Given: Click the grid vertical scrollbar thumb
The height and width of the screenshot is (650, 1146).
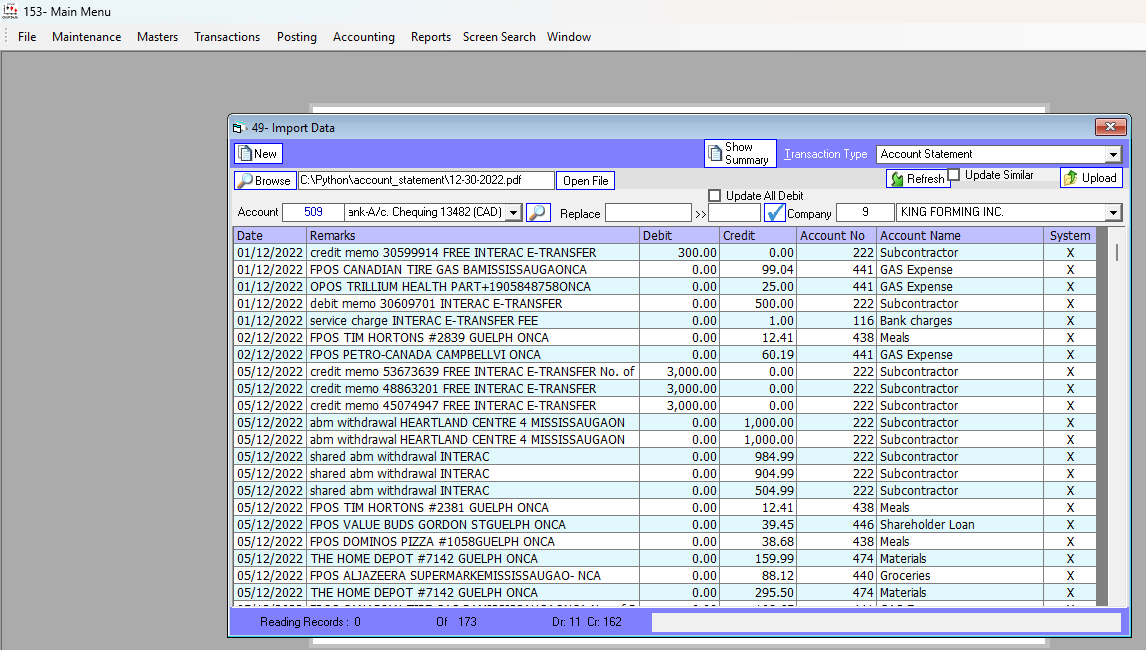Looking at the screenshot, I should click(1116, 253).
